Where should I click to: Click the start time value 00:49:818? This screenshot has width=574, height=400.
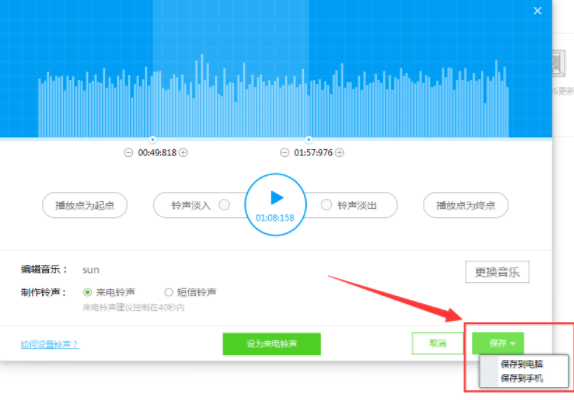tap(157, 153)
